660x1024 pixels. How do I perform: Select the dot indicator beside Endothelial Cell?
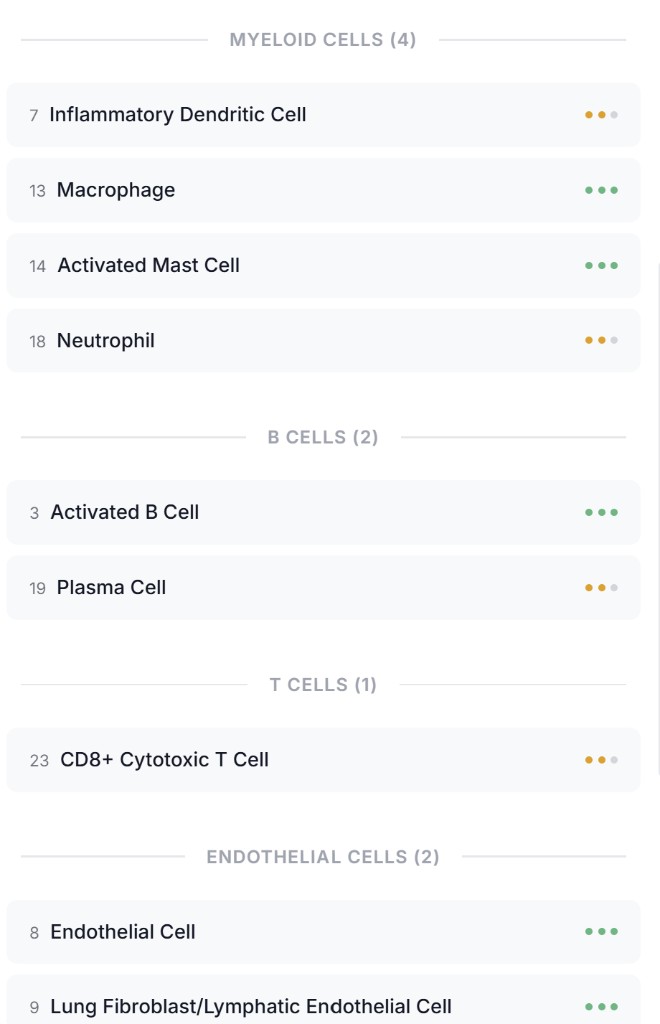[601, 931]
